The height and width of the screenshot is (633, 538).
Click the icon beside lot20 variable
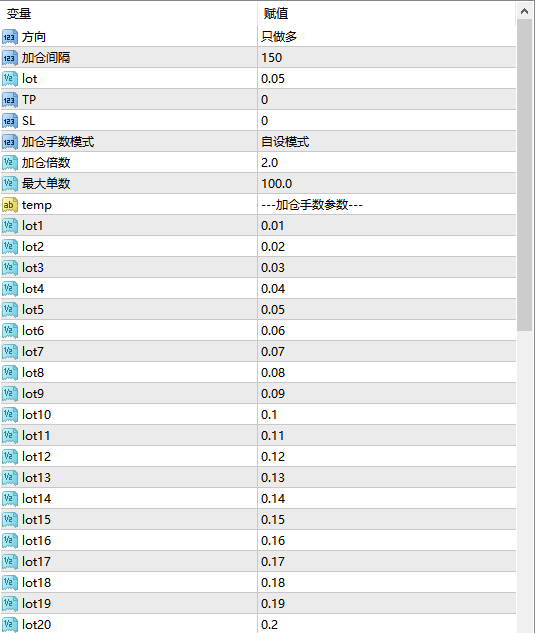point(10,625)
